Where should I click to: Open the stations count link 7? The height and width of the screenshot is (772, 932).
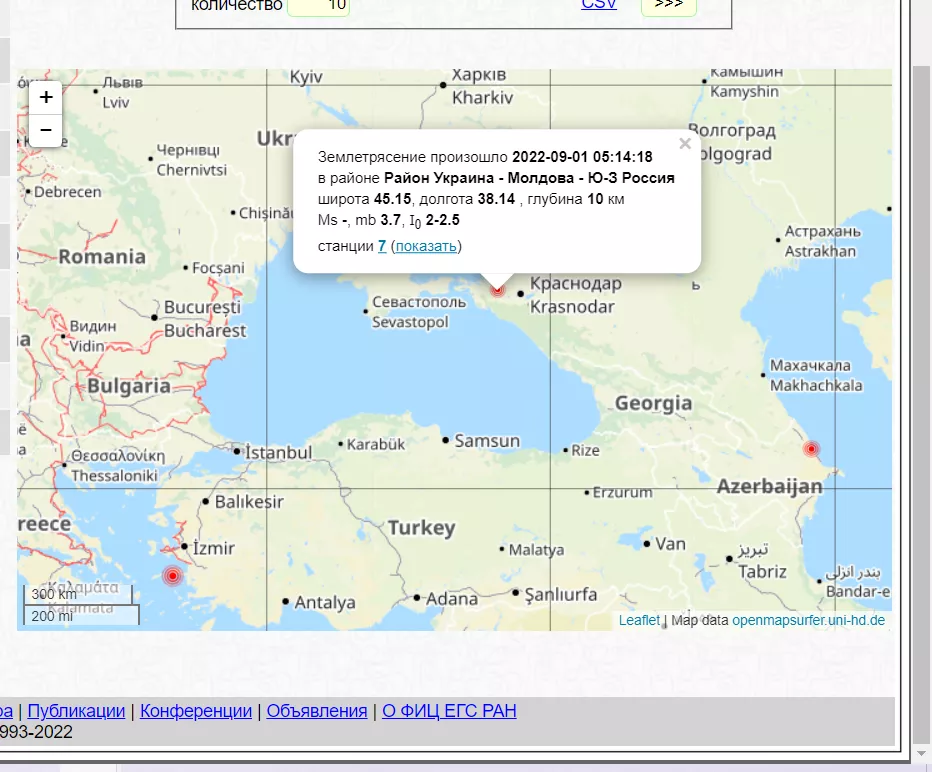pyautogui.click(x=382, y=246)
